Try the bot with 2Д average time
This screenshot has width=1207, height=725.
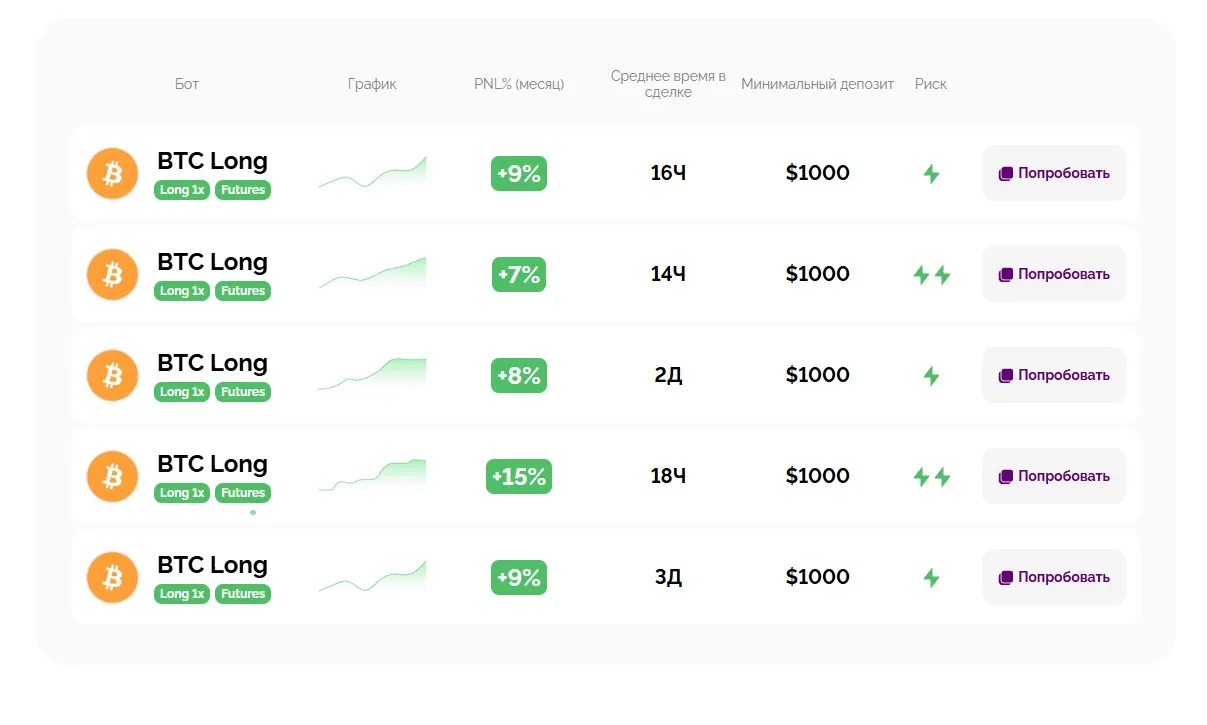[x=1053, y=375]
